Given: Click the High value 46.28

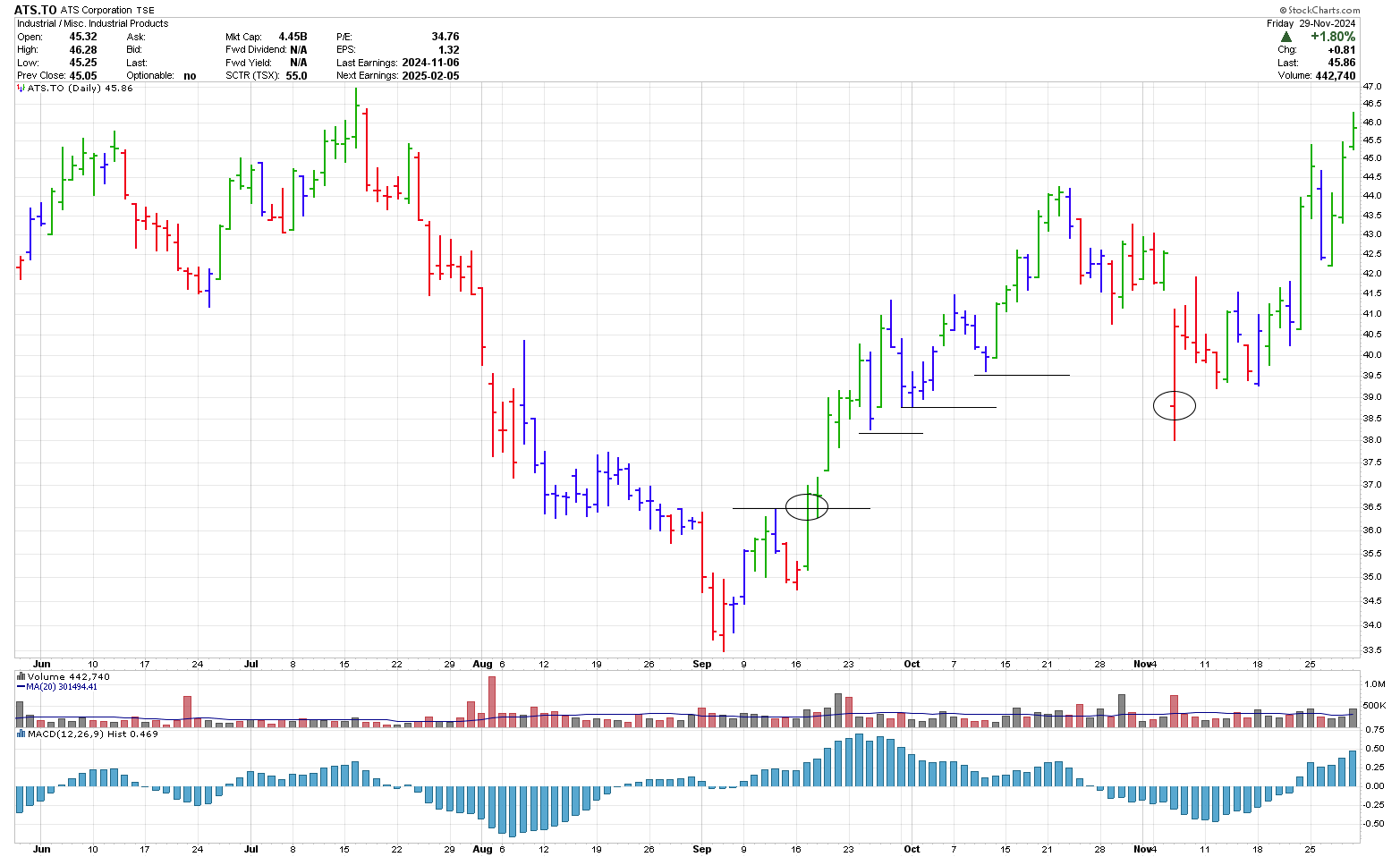Looking at the screenshot, I should tap(83, 50).
